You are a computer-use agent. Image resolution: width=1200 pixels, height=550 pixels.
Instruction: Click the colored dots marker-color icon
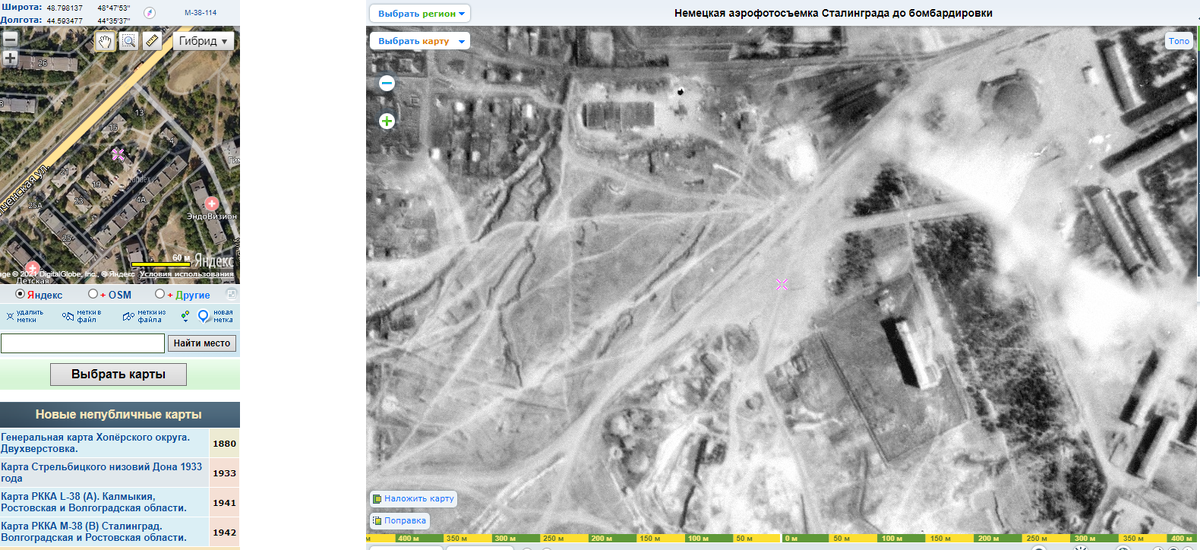click(185, 316)
